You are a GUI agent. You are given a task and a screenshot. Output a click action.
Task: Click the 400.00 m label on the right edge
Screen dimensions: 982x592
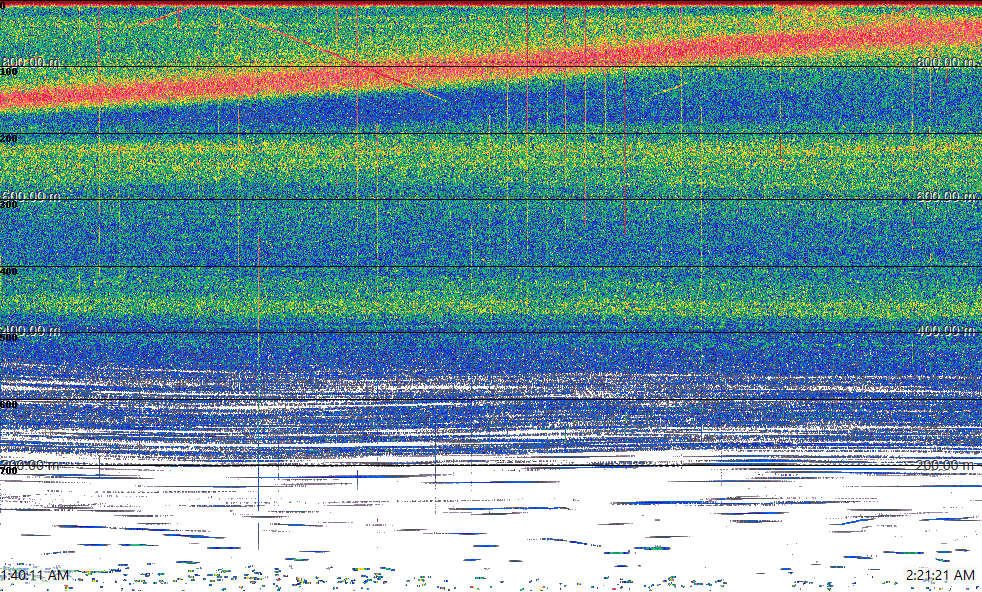[946, 330]
